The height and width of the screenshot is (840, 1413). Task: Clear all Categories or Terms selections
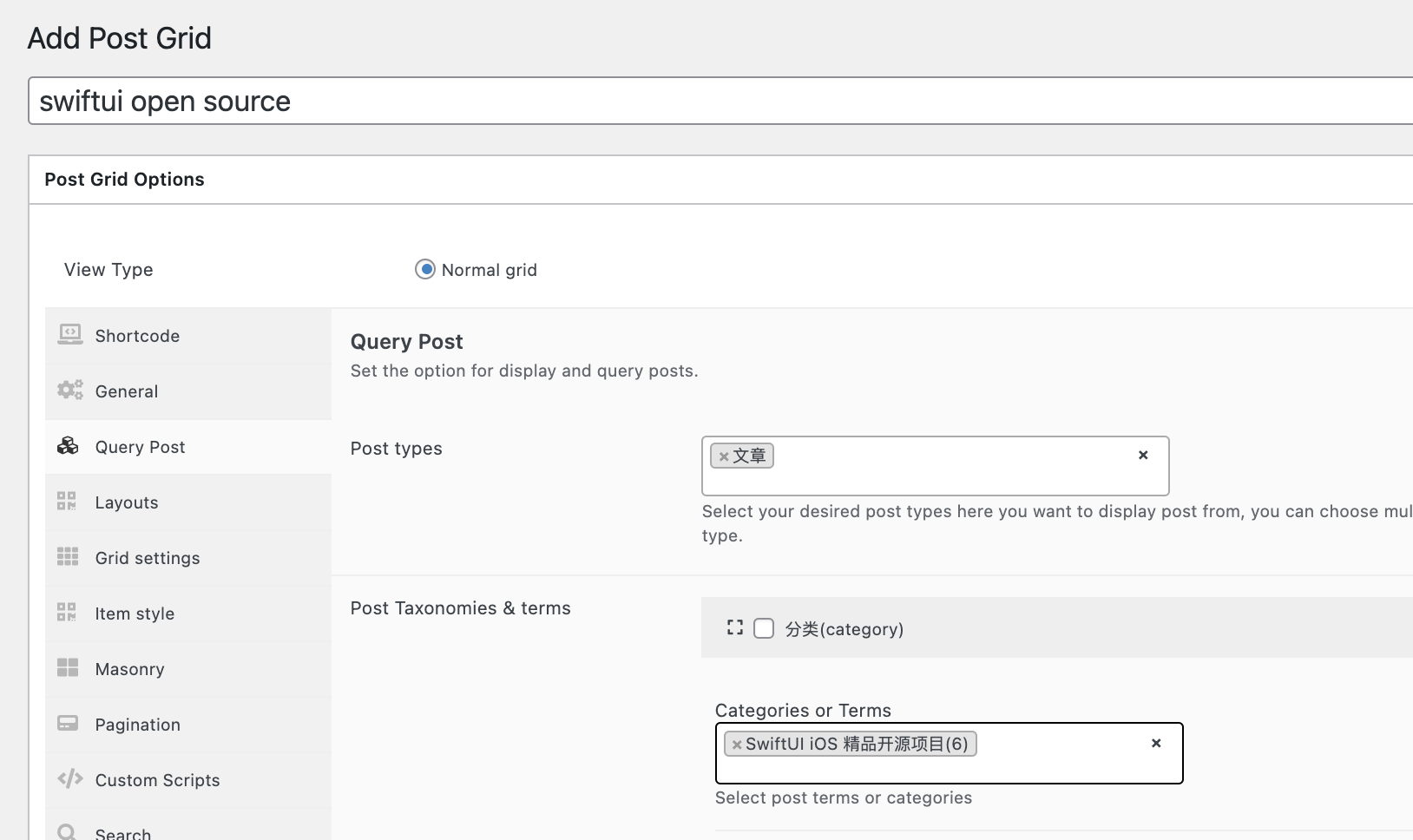(x=1156, y=743)
